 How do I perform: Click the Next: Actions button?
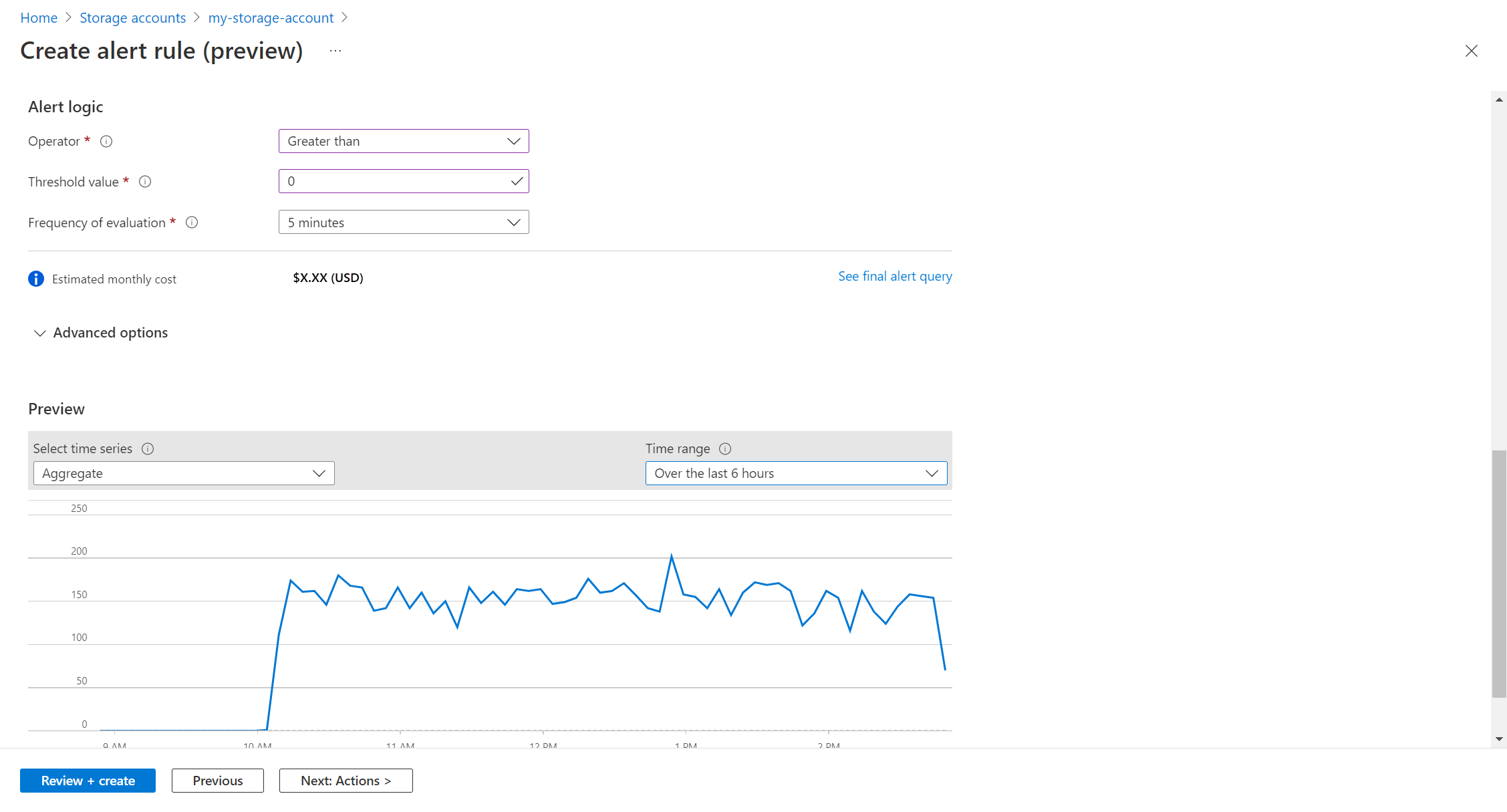[x=346, y=781]
